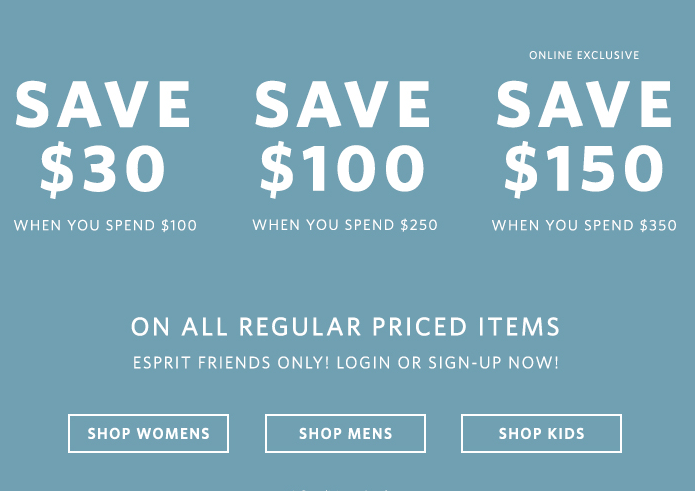Select the large $150 savings amount
The width and height of the screenshot is (695, 491).
[584, 169]
